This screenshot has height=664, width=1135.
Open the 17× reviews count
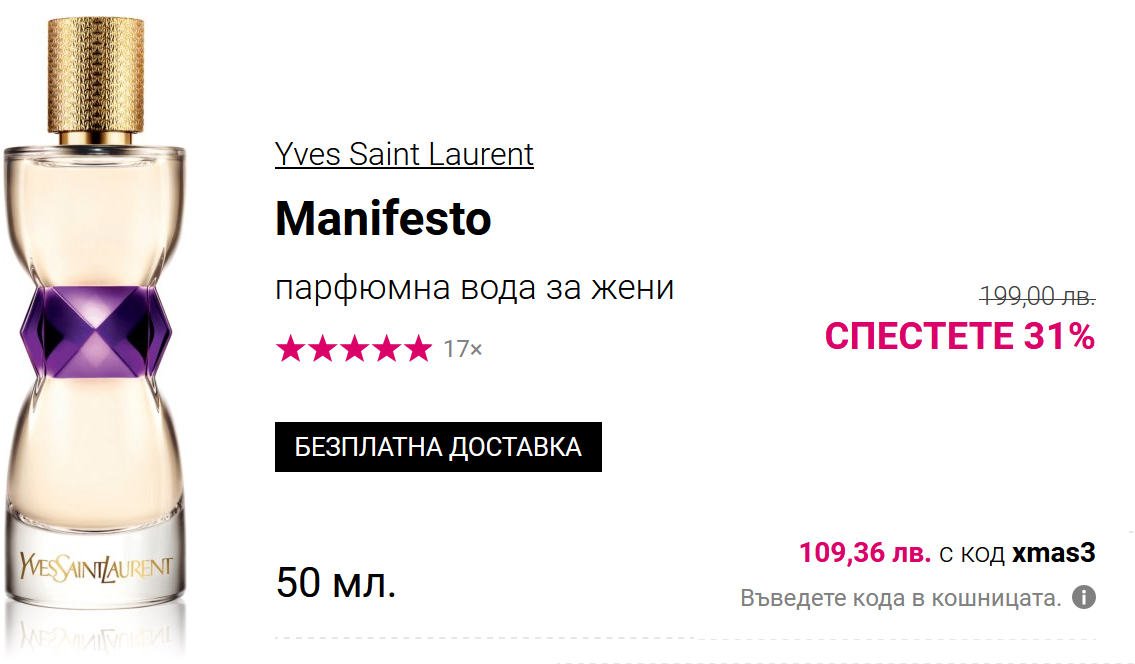[462, 349]
